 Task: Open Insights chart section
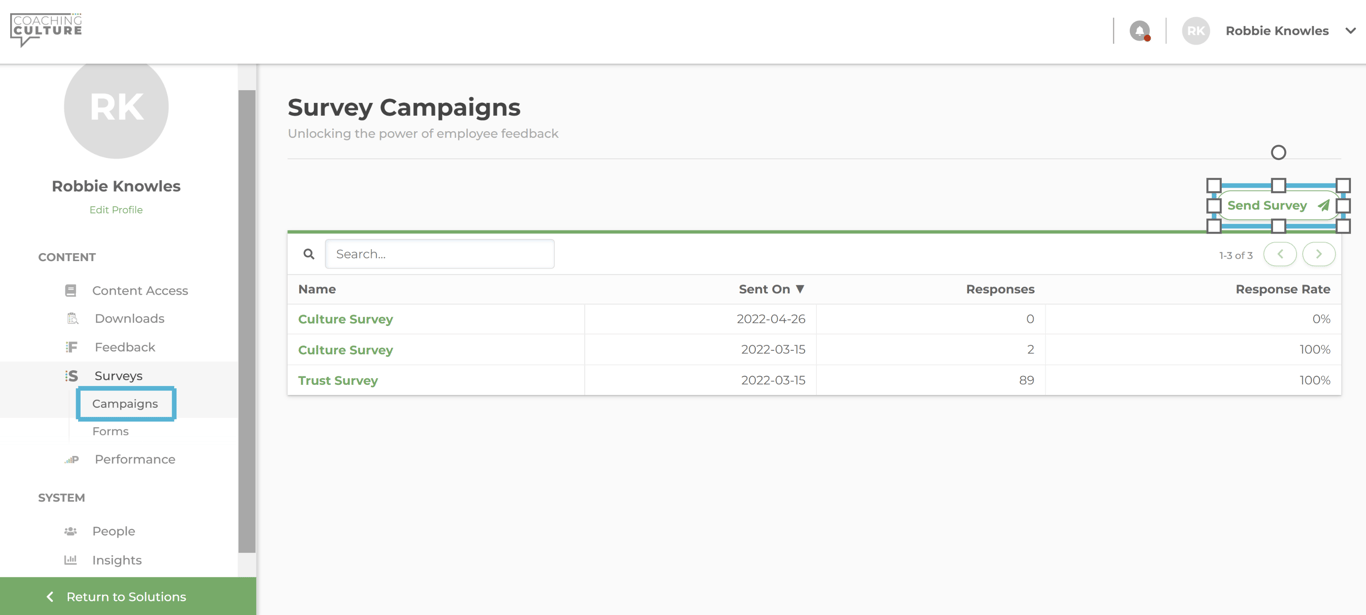click(x=117, y=560)
